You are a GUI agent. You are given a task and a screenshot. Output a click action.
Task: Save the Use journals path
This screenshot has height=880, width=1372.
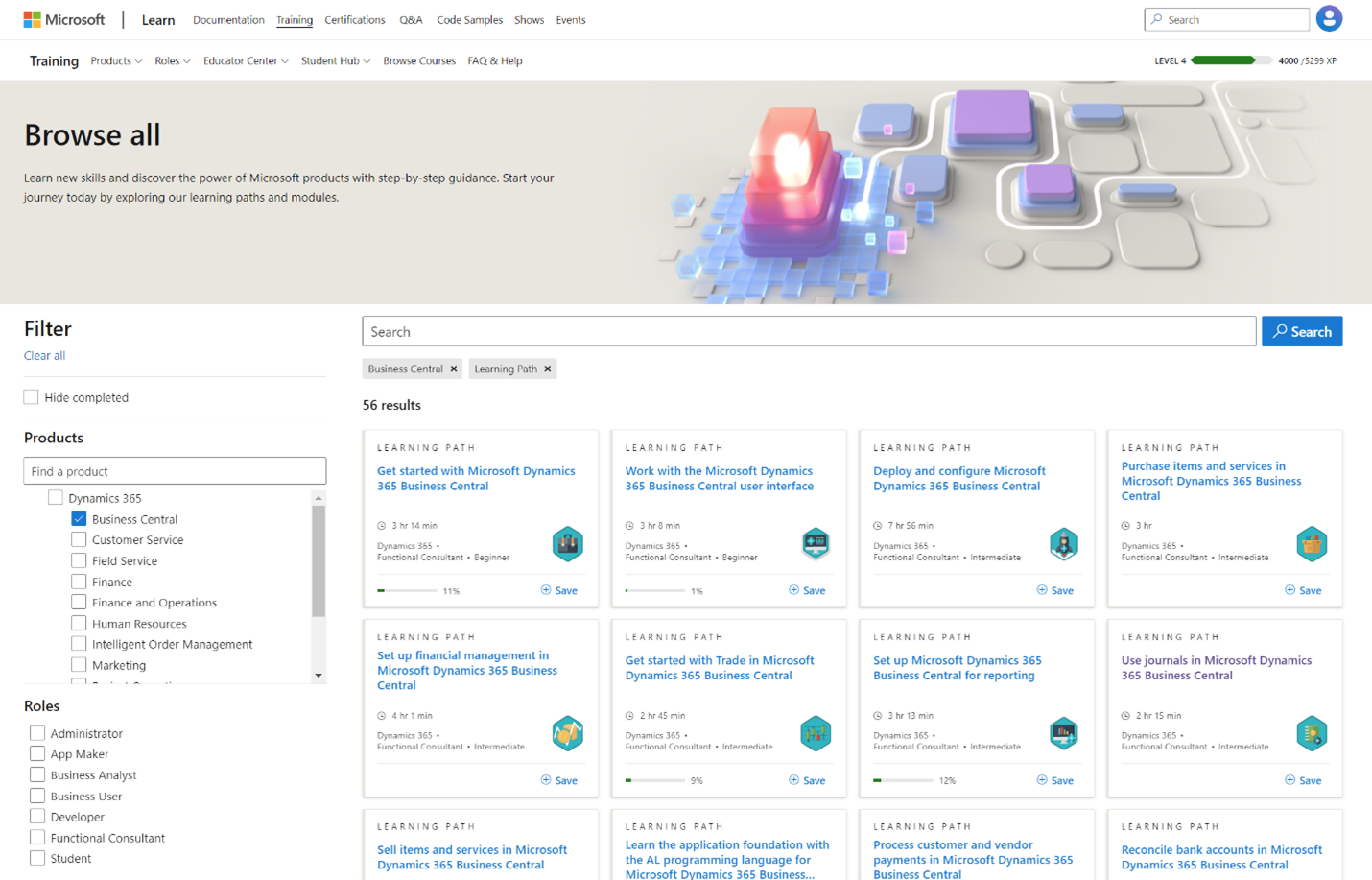(1303, 780)
